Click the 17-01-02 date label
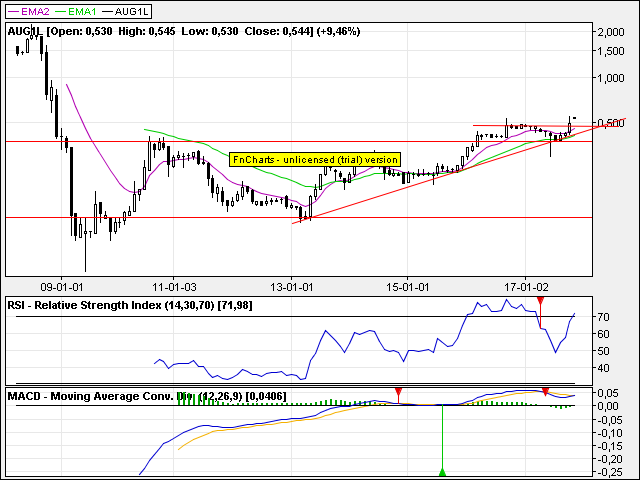Viewport: 640px width, 480px height. tap(526, 287)
